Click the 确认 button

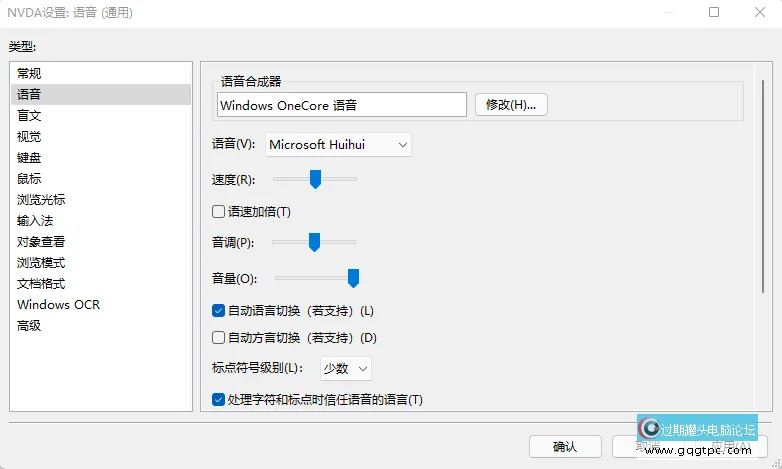coord(565,447)
